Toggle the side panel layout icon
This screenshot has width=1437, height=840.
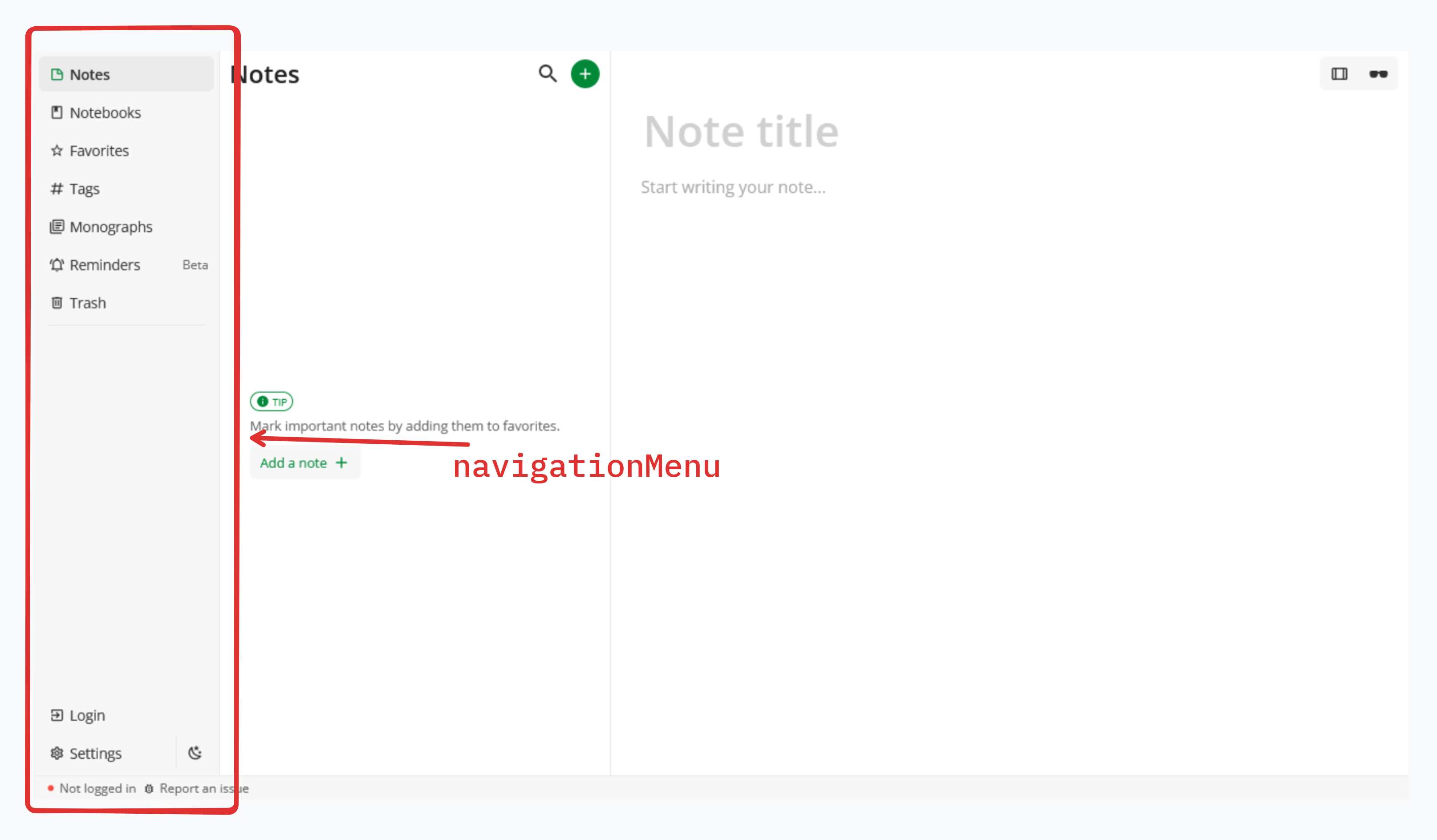coord(1340,74)
